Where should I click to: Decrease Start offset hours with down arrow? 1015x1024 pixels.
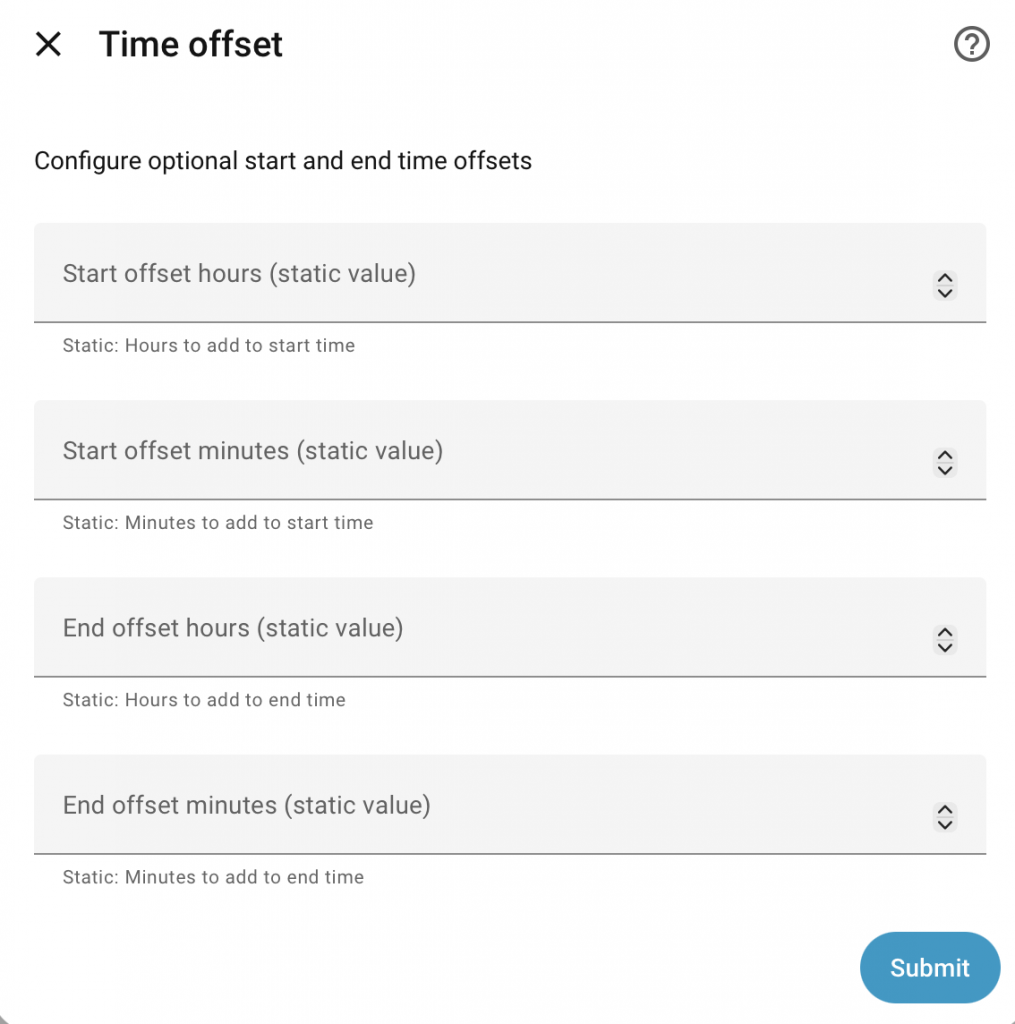(x=945, y=293)
